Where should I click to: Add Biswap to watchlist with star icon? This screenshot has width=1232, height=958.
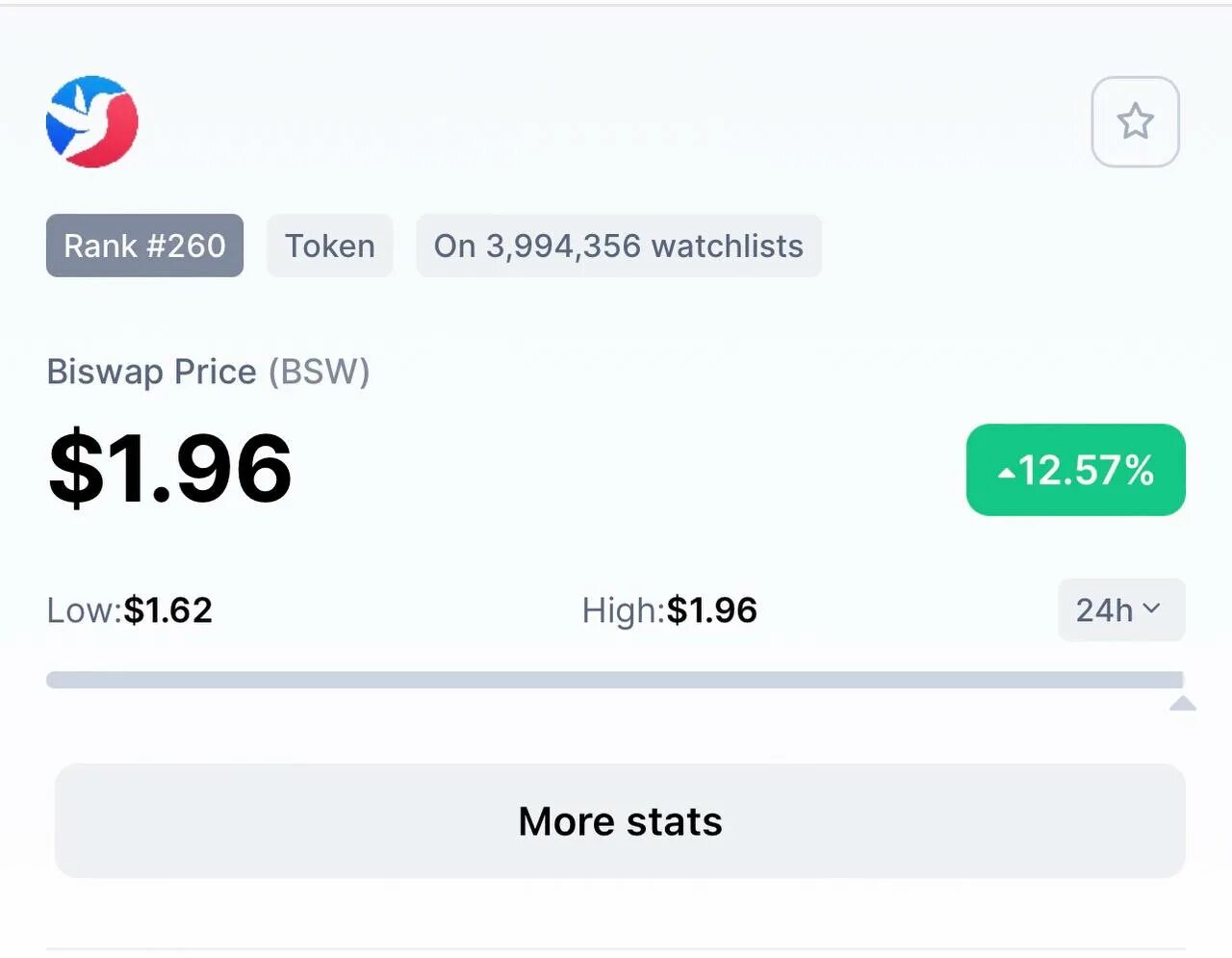click(1135, 121)
